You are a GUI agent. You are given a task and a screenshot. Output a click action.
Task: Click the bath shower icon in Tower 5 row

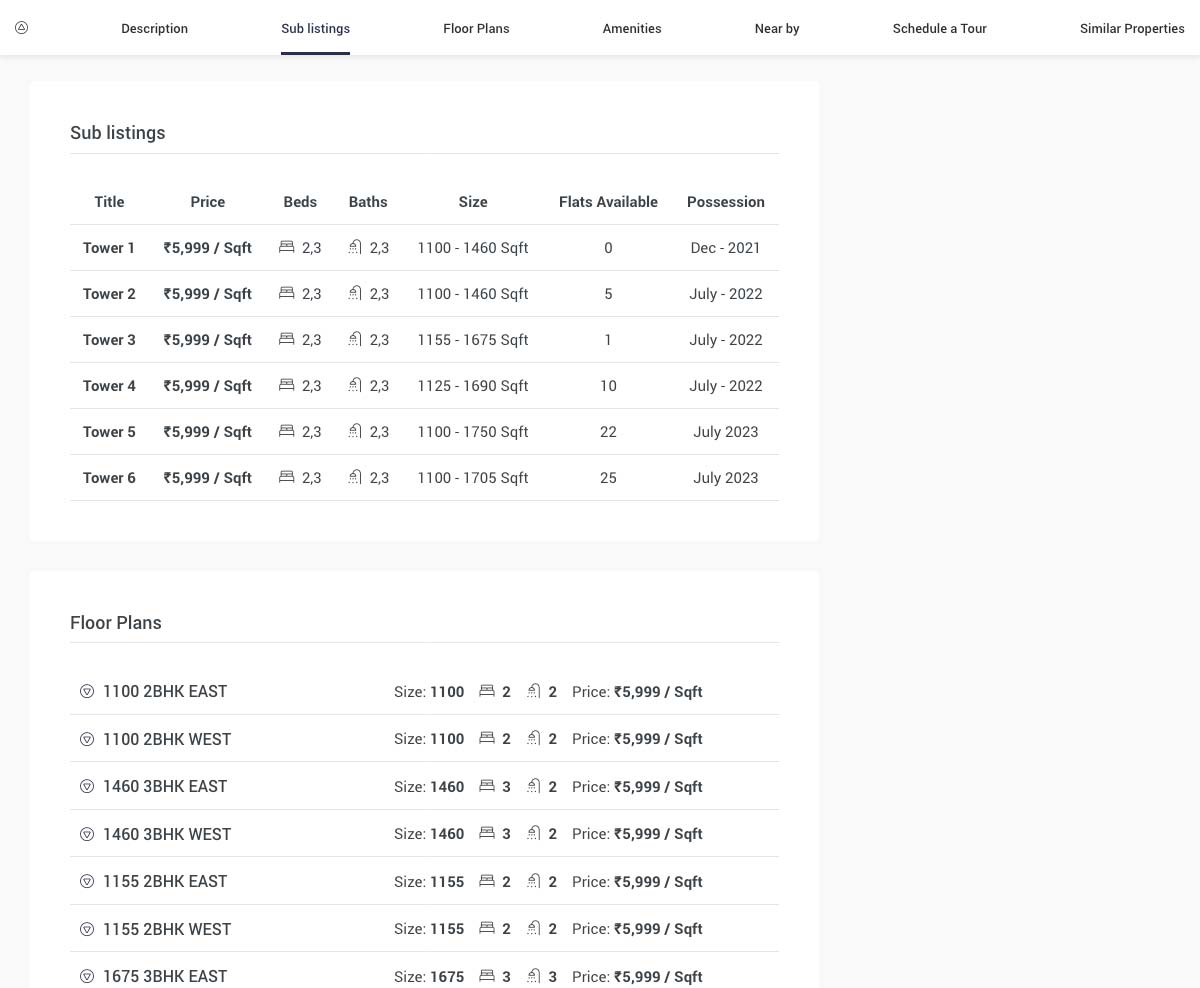pyautogui.click(x=355, y=431)
